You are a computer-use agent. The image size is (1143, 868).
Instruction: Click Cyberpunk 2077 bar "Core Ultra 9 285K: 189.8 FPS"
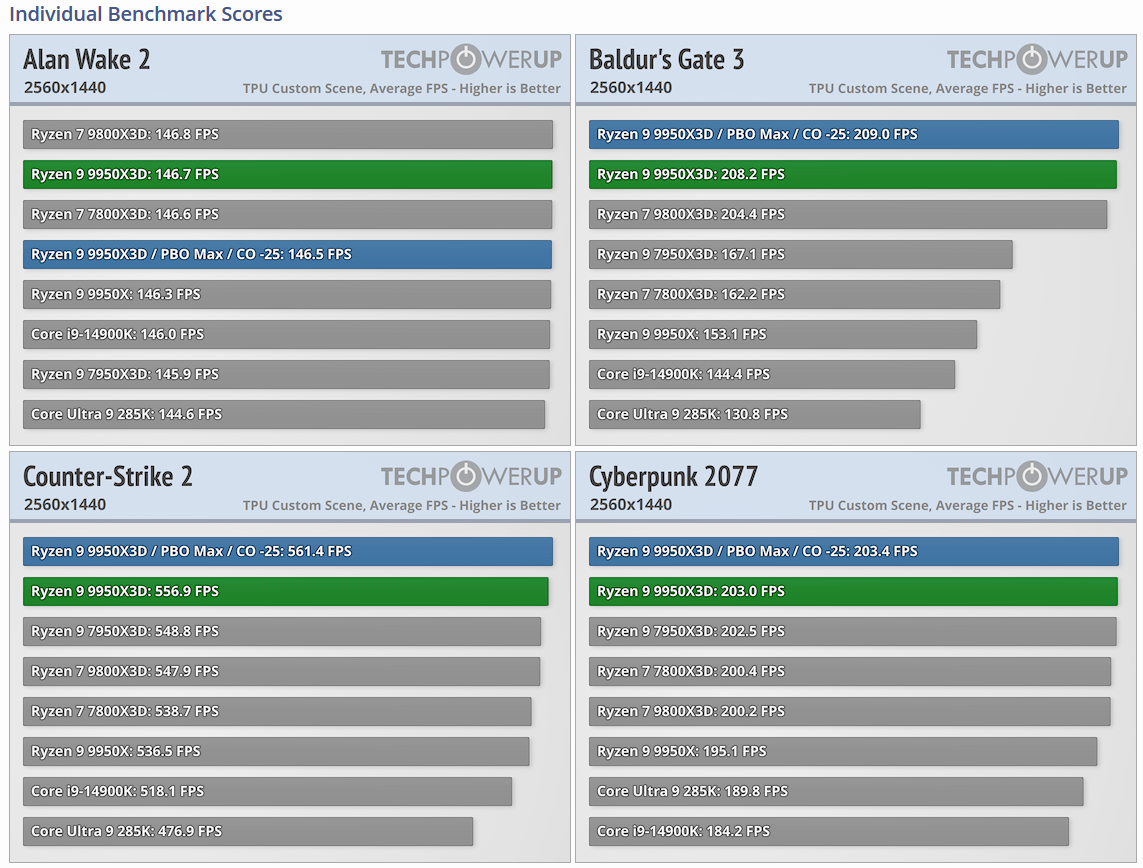pos(836,791)
